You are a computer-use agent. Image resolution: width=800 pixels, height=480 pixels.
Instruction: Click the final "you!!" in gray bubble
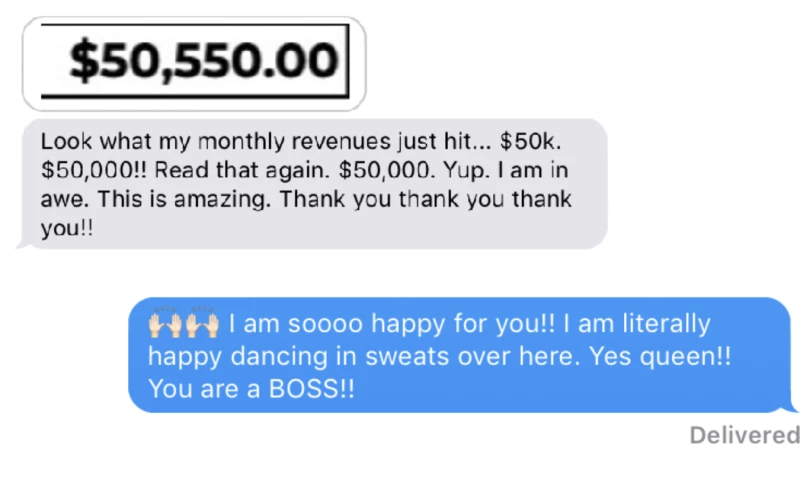click(67, 228)
